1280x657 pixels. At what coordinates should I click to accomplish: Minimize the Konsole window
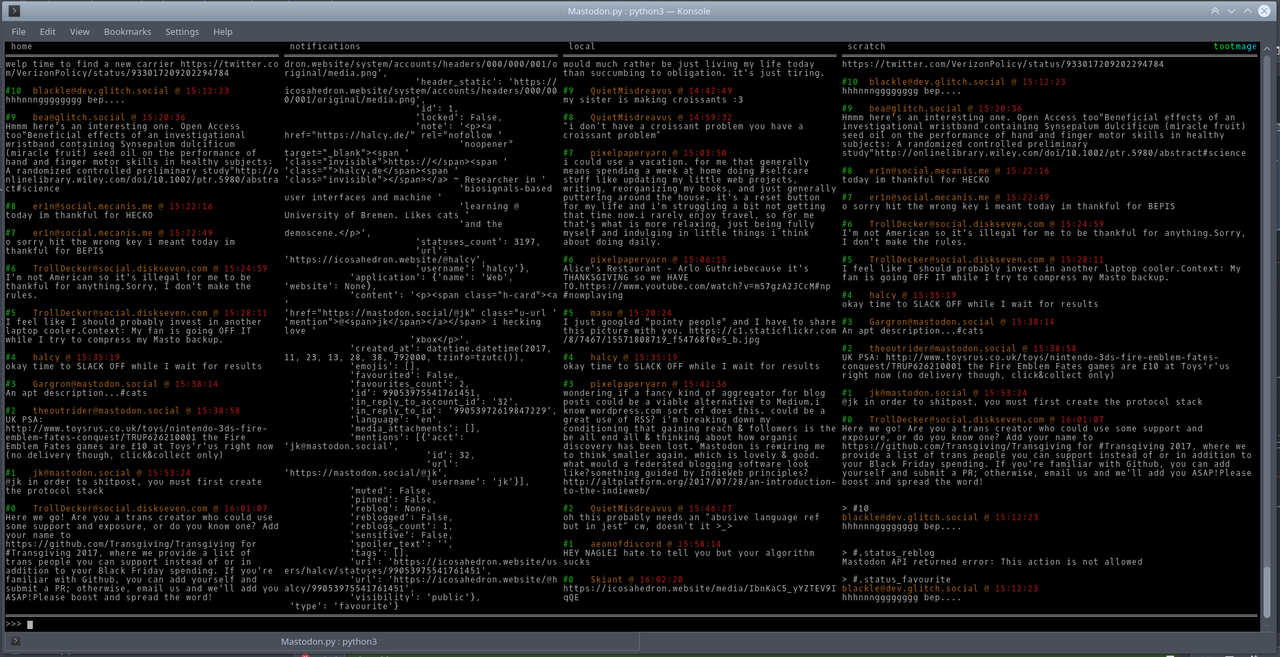click(1231, 10)
